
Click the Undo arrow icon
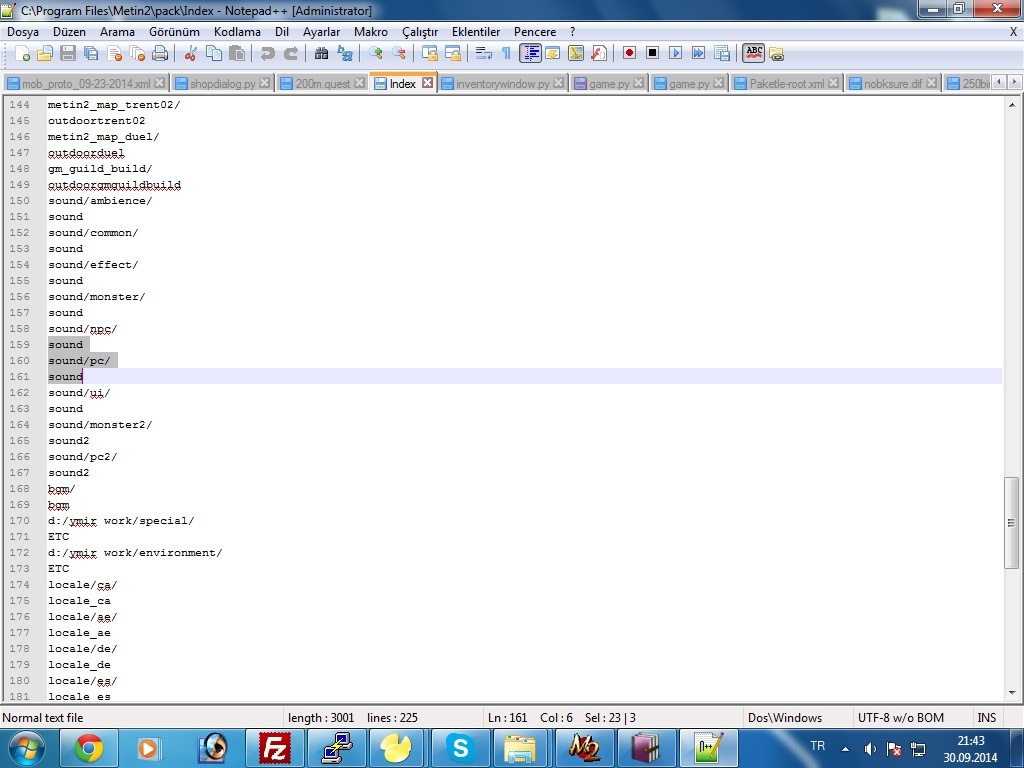(x=267, y=54)
